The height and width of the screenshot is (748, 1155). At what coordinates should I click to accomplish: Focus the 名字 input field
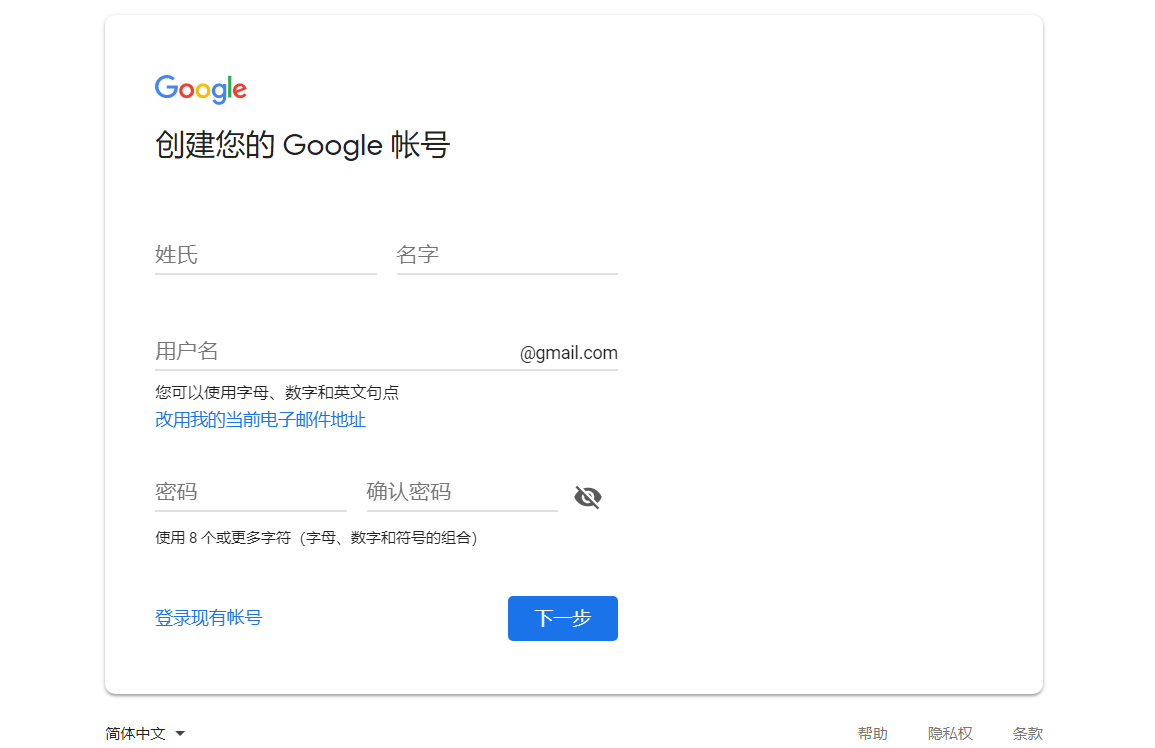pyautogui.click(x=507, y=255)
